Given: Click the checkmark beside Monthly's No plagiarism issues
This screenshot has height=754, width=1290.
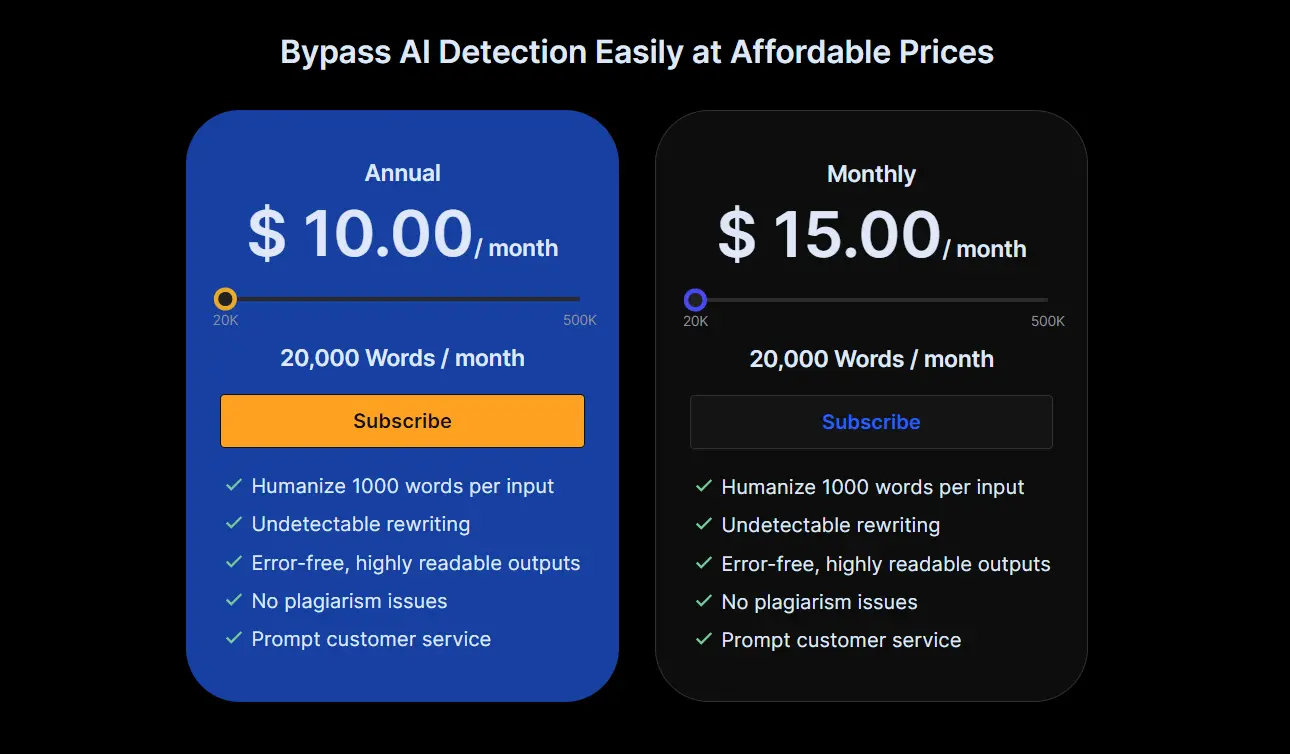Looking at the screenshot, I should coord(702,602).
